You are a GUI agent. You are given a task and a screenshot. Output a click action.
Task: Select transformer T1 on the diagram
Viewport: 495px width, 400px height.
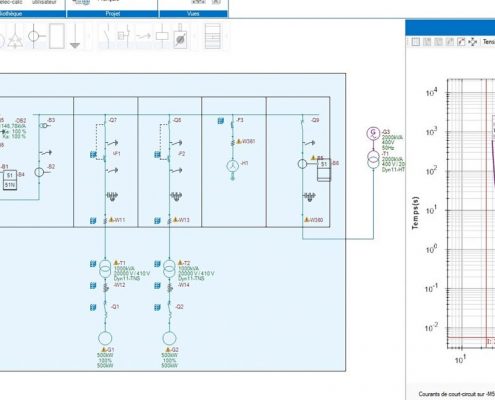(105, 269)
